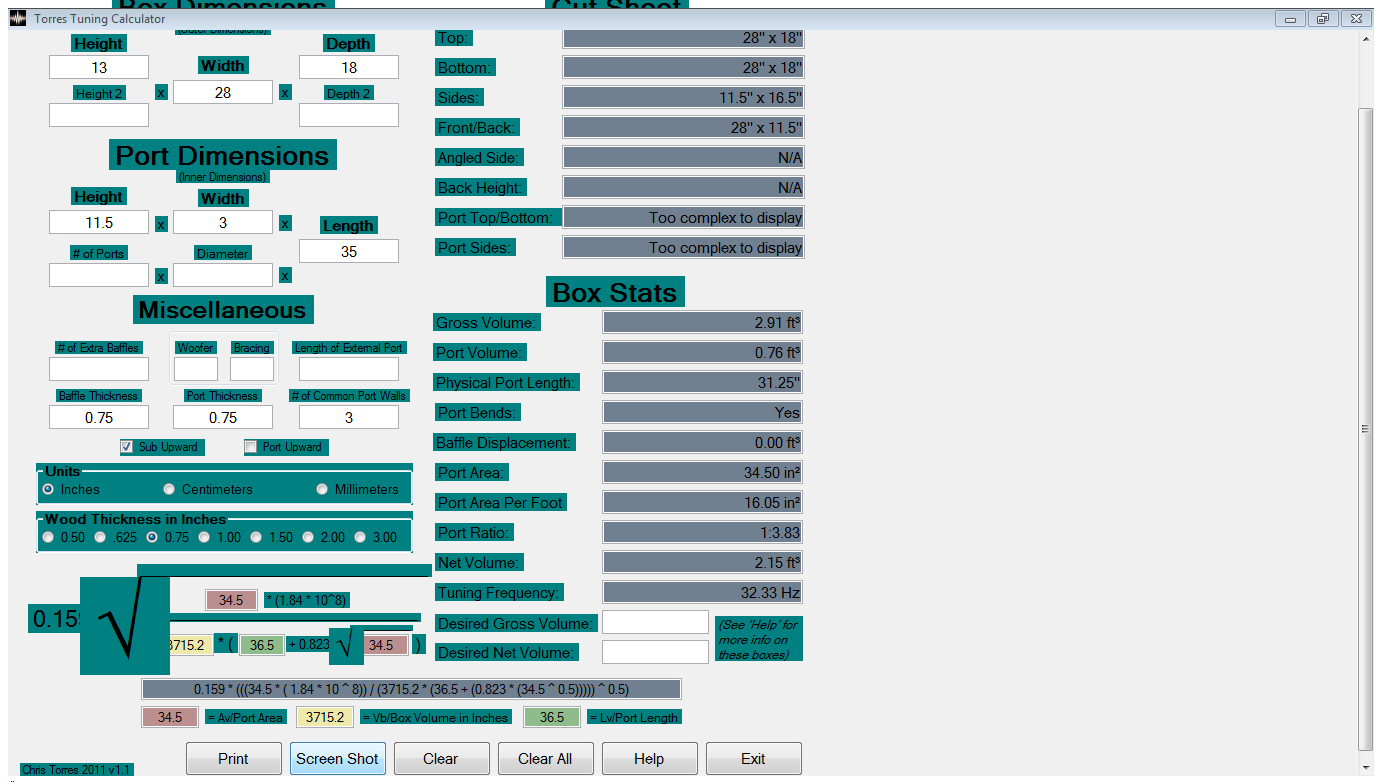This screenshot has height=784, width=1382.
Task: Click the empty Depth 2 field
Action: pyautogui.click(x=349, y=115)
